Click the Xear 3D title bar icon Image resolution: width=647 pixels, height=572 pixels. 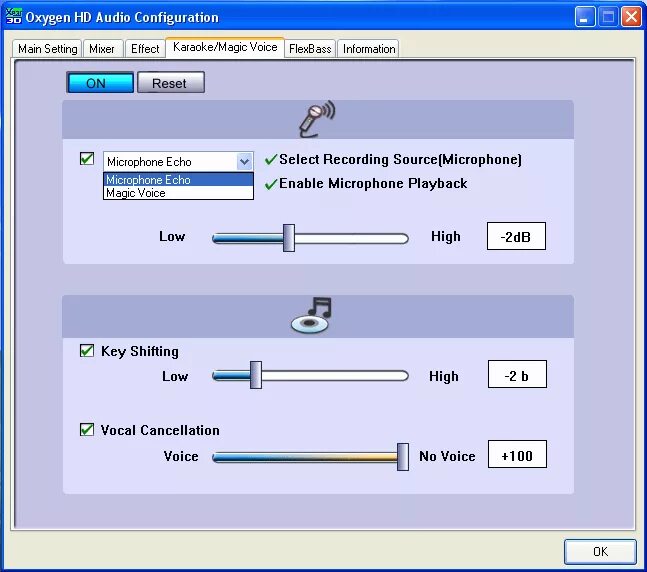point(14,17)
